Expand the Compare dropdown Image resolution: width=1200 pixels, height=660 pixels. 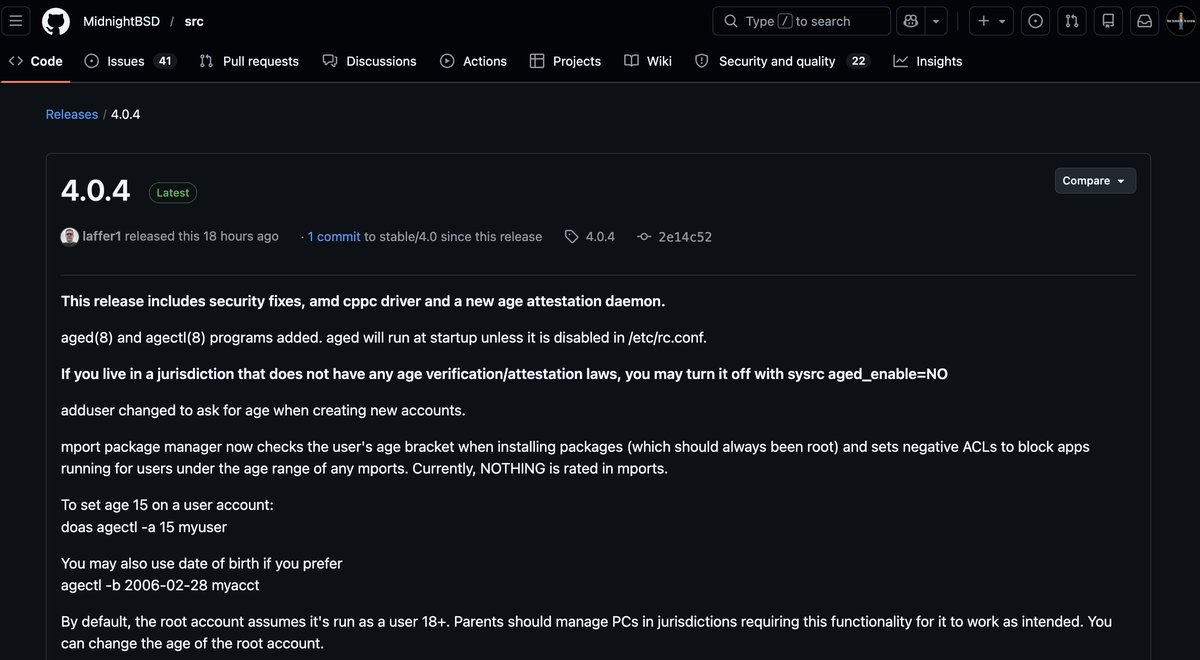coord(1094,180)
